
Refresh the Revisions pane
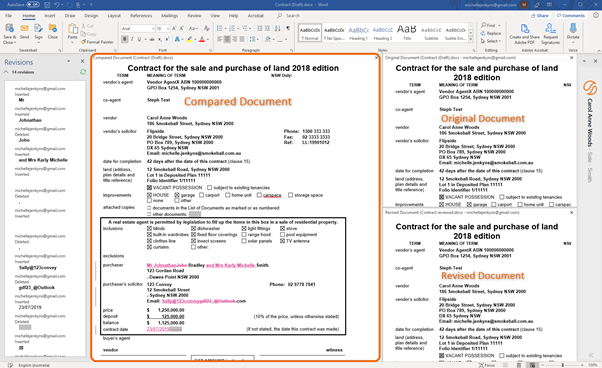(83, 72)
